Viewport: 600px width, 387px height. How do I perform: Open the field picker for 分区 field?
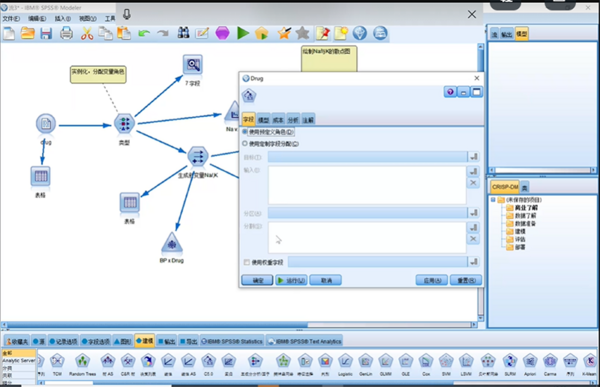coord(474,213)
